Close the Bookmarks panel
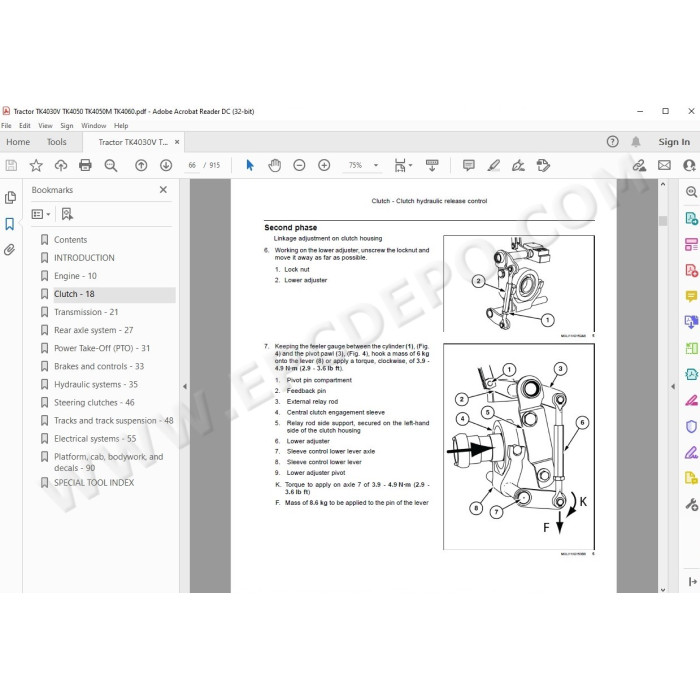 [163, 190]
